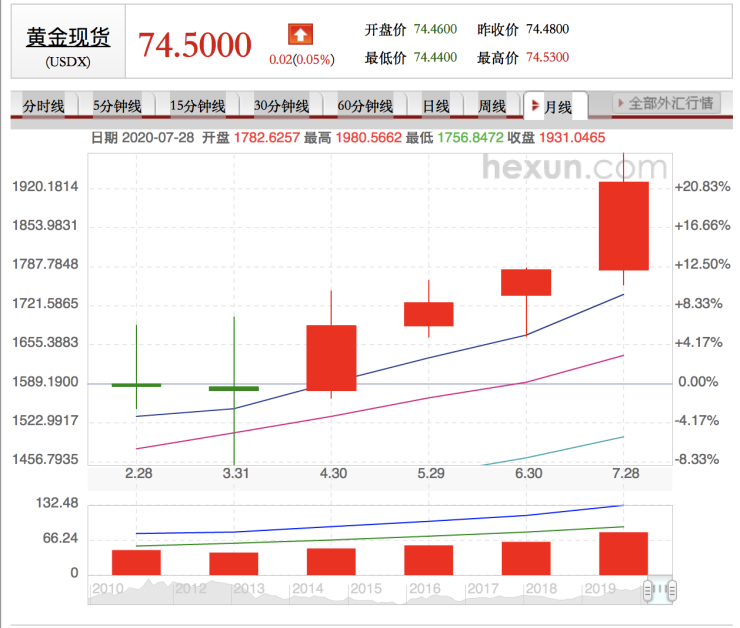Click the red up-arrow price change icon
This screenshot has width=740, height=628.
(x=300, y=35)
